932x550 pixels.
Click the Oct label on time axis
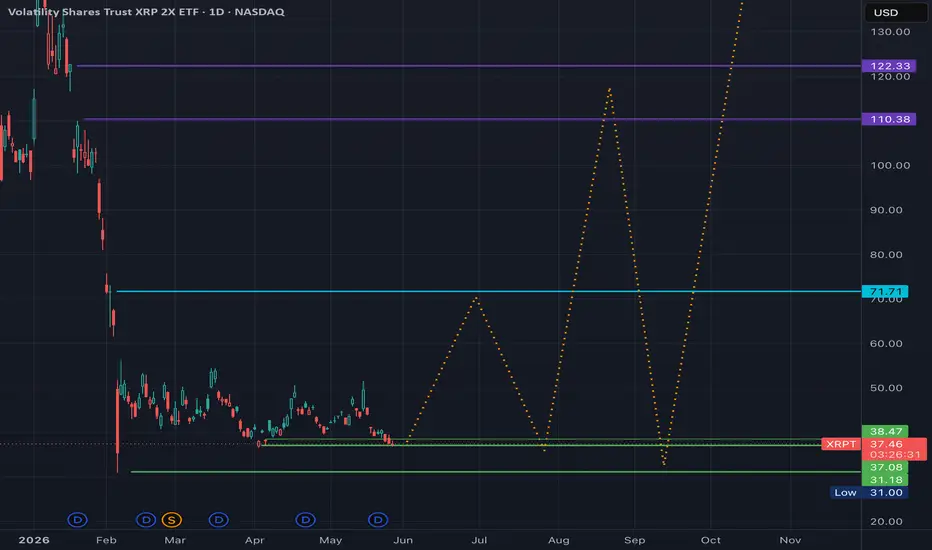[710, 540]
